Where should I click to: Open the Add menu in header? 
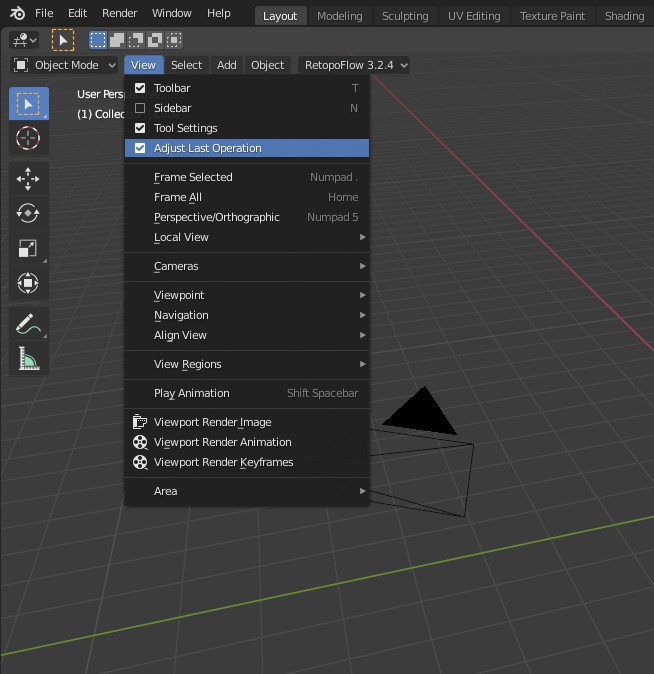point(227,65)
